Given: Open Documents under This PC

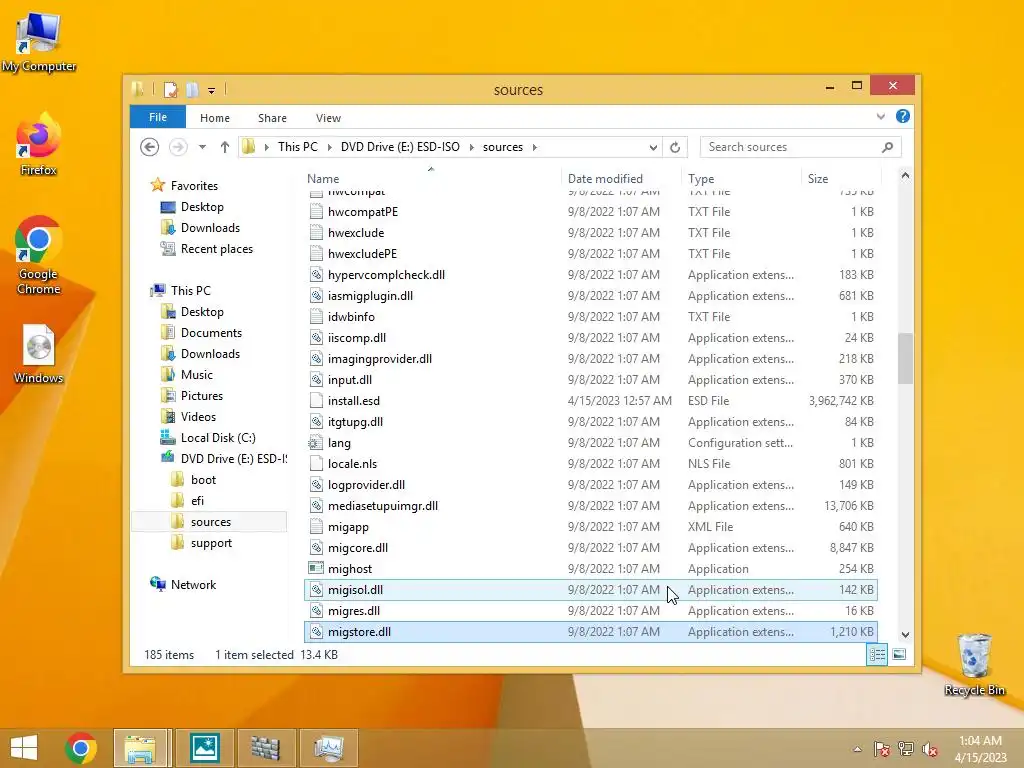Looking at the screenshot, I should 211,332.
